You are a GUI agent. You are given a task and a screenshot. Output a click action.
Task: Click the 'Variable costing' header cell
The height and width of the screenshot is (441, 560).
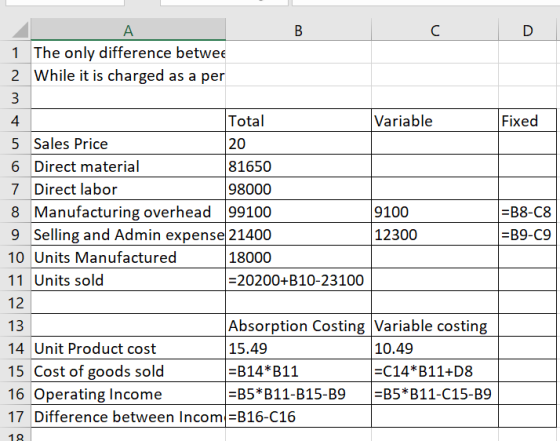(x=435, y=326)
